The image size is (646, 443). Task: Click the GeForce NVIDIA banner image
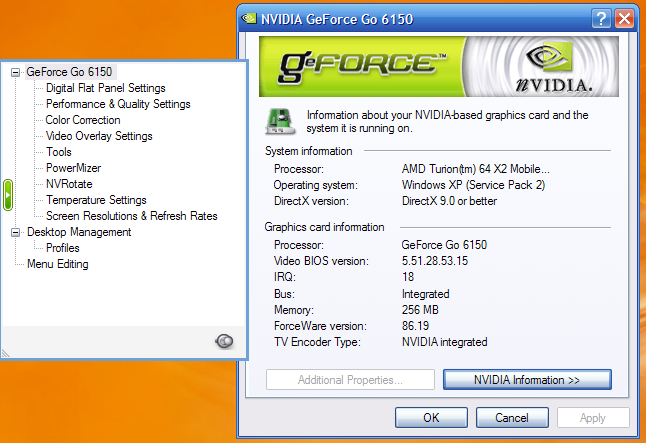[439, 67]
